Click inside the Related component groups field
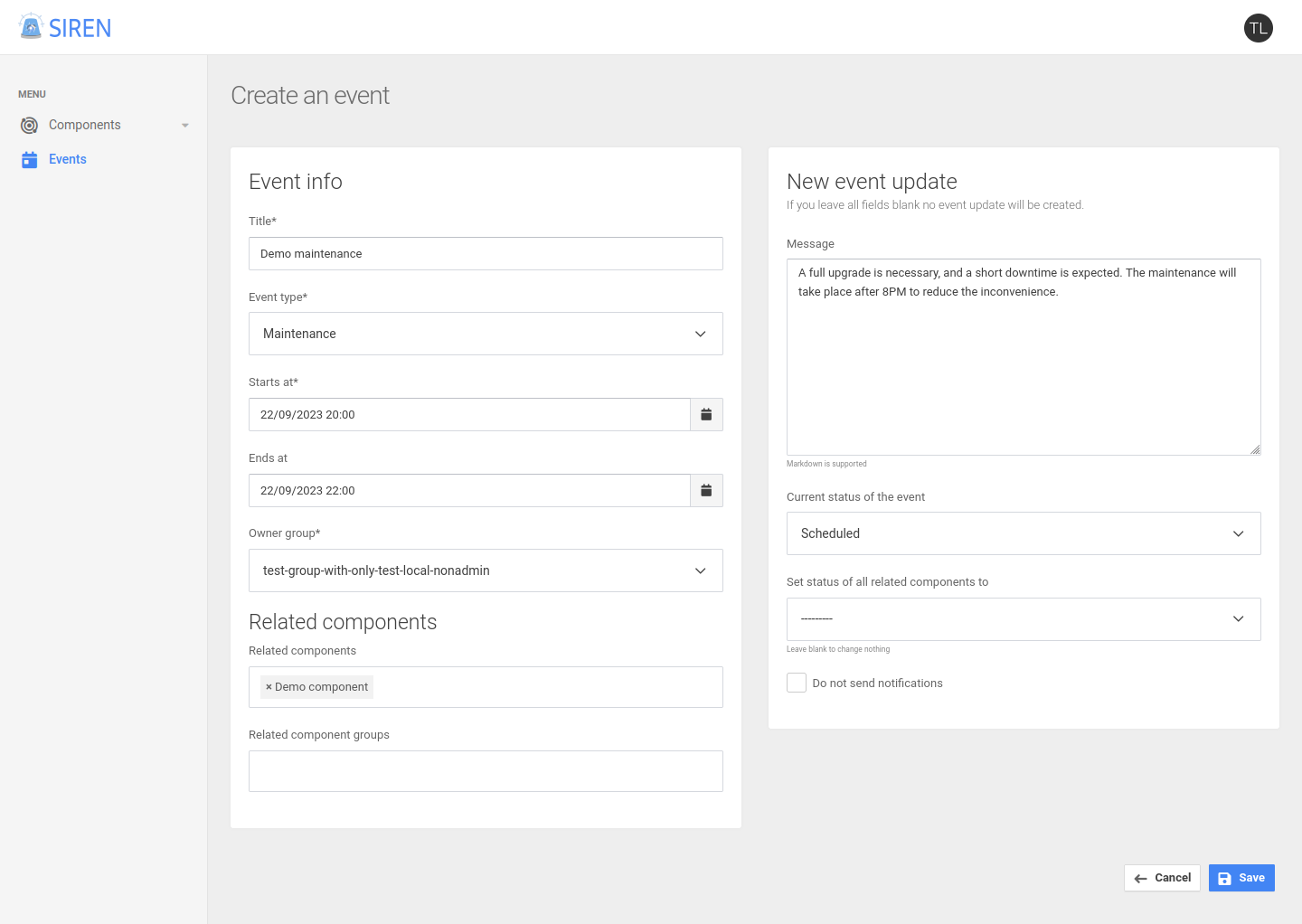The image size is (1302, 924). [486, 771]
